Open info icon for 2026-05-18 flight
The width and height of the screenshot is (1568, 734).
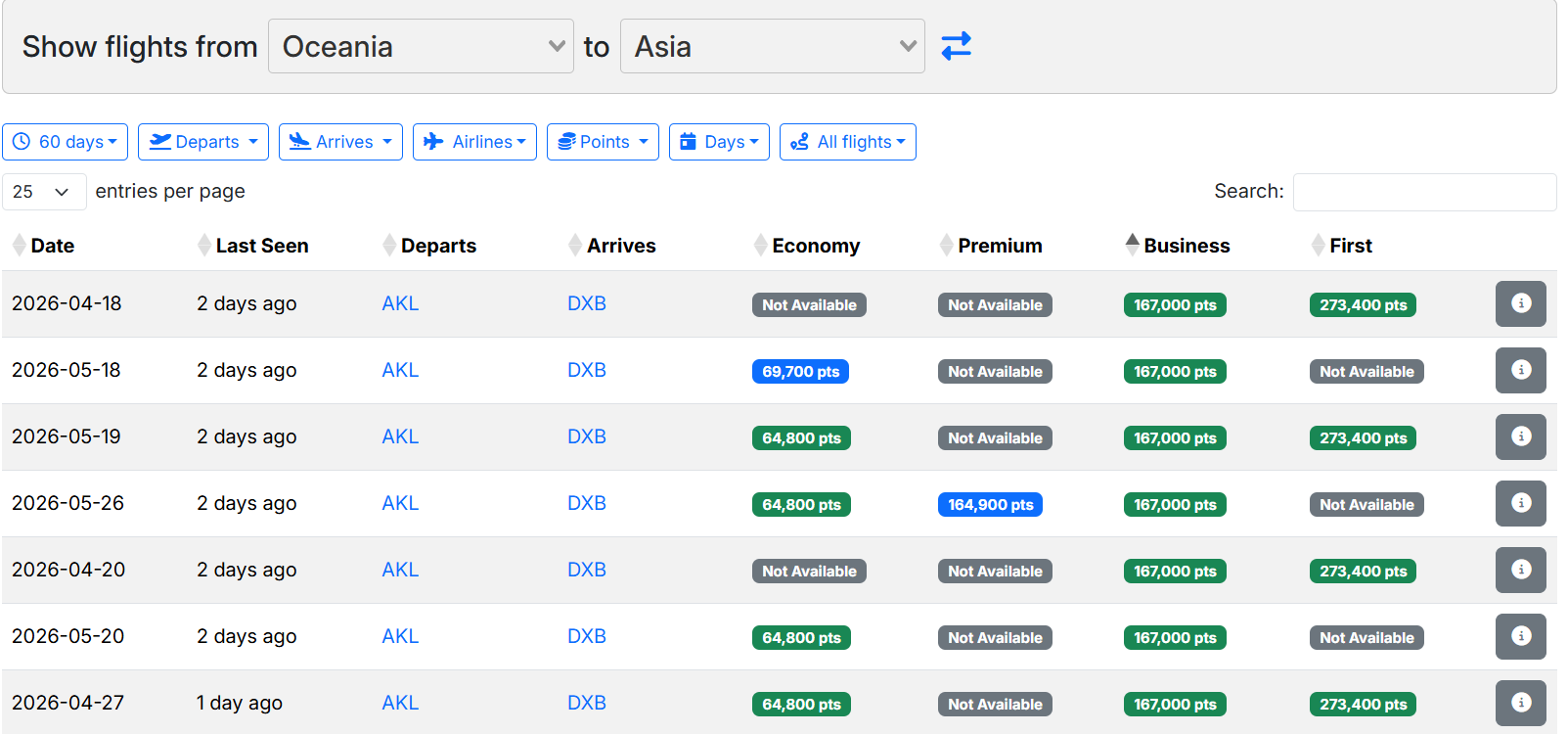click(1520, 370)
